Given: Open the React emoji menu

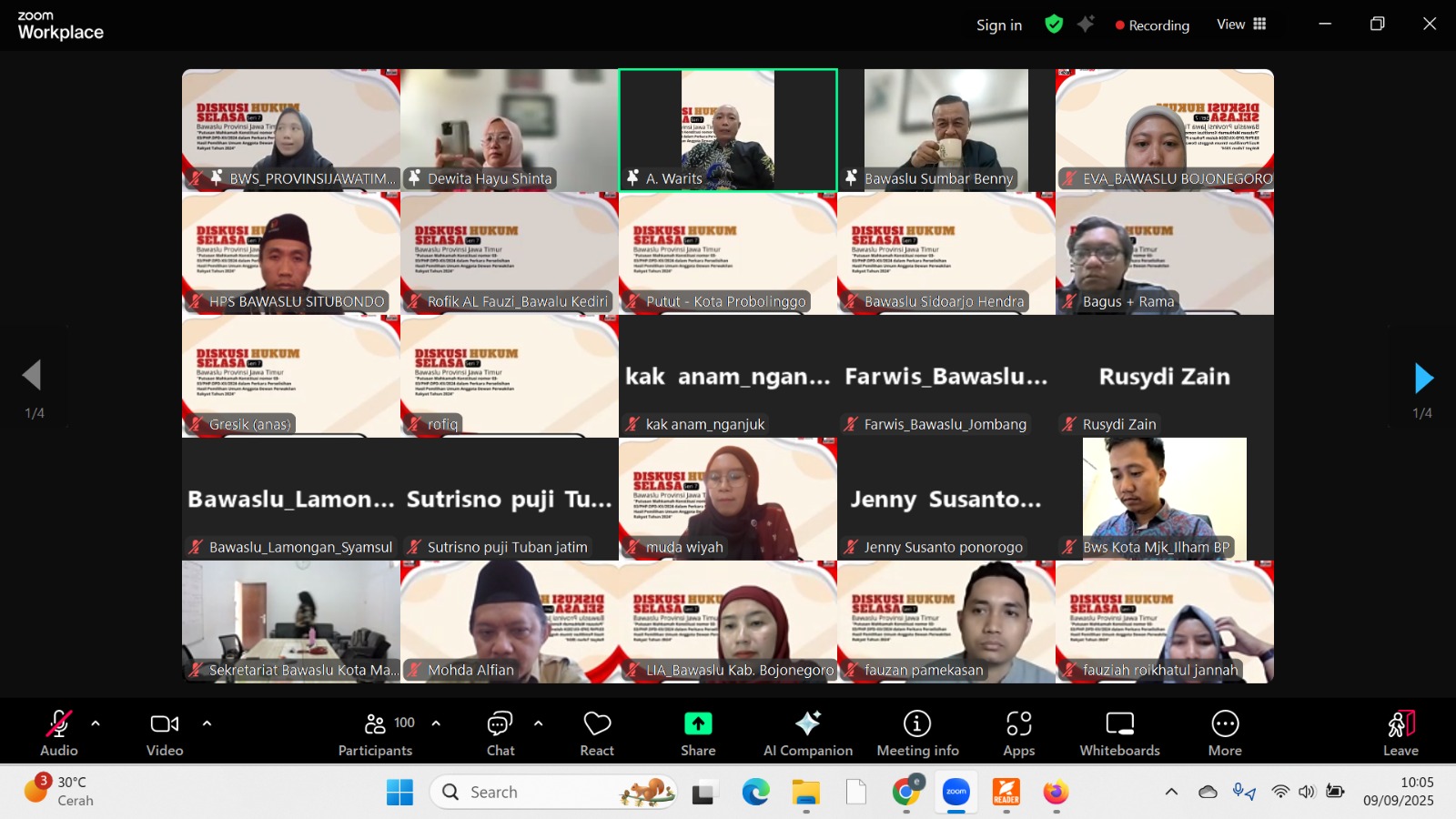Looking at the screenshot, I should pos(597,733).
